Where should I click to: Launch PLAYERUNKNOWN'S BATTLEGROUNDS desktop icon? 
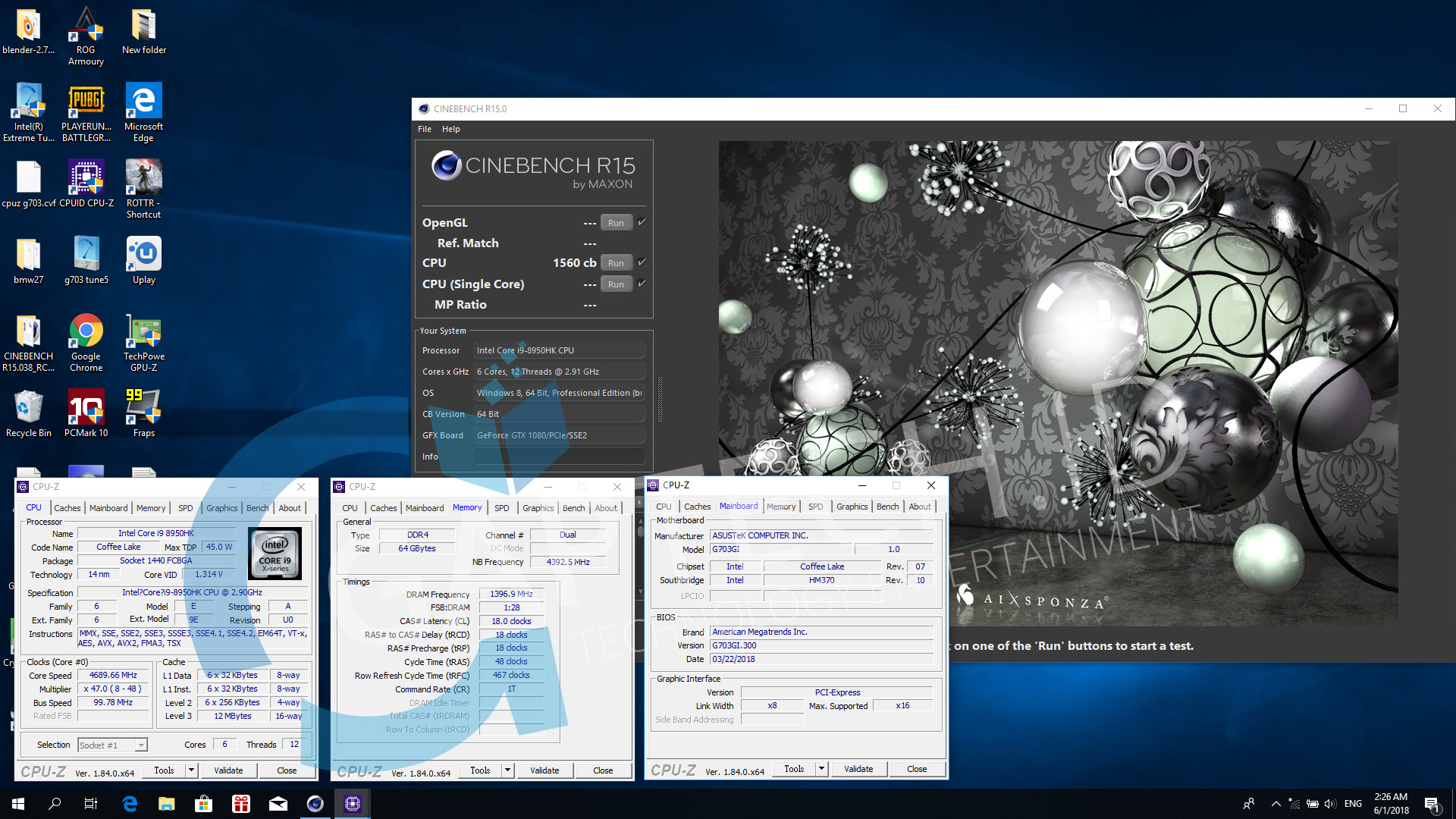86,112
